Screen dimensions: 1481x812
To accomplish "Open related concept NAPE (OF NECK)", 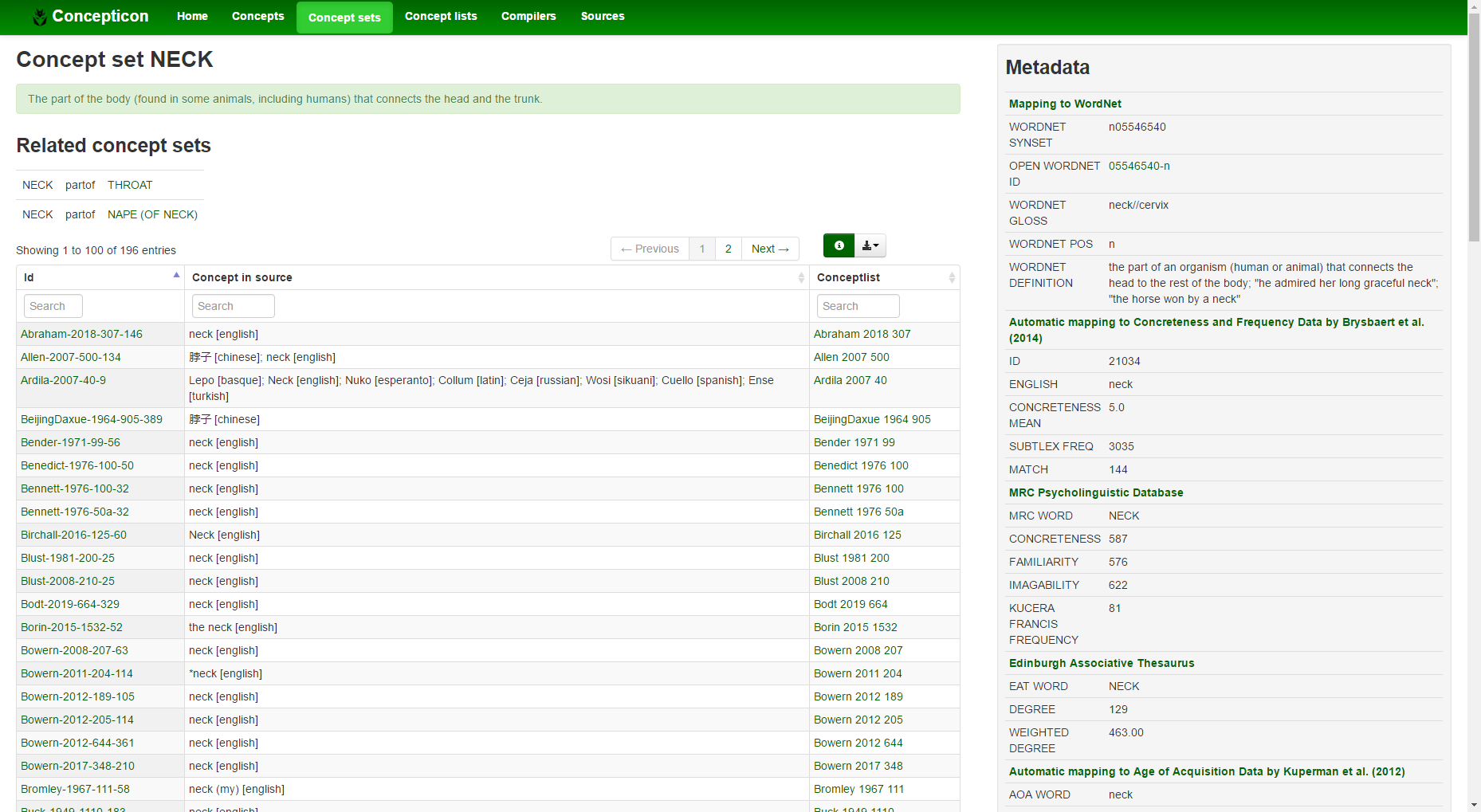I will (152, 214).
